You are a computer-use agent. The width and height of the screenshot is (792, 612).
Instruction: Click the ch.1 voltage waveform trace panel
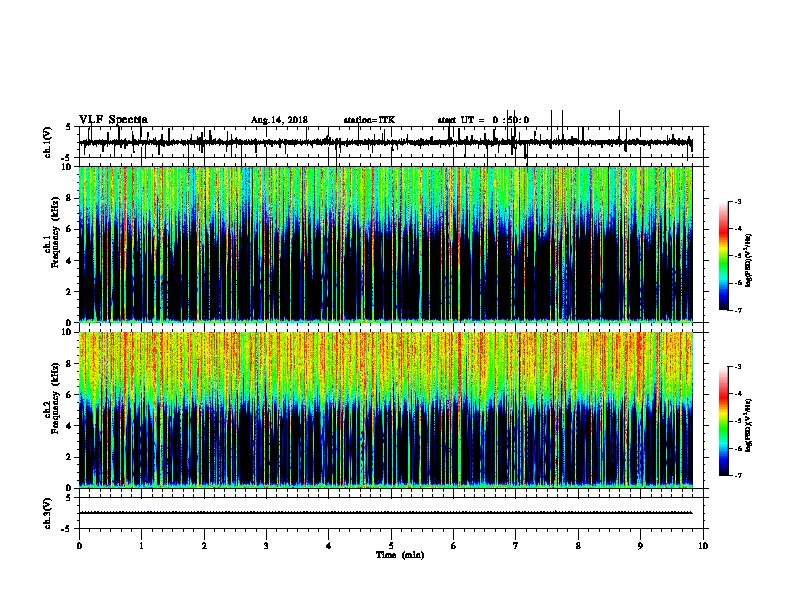tap(391, 142)
